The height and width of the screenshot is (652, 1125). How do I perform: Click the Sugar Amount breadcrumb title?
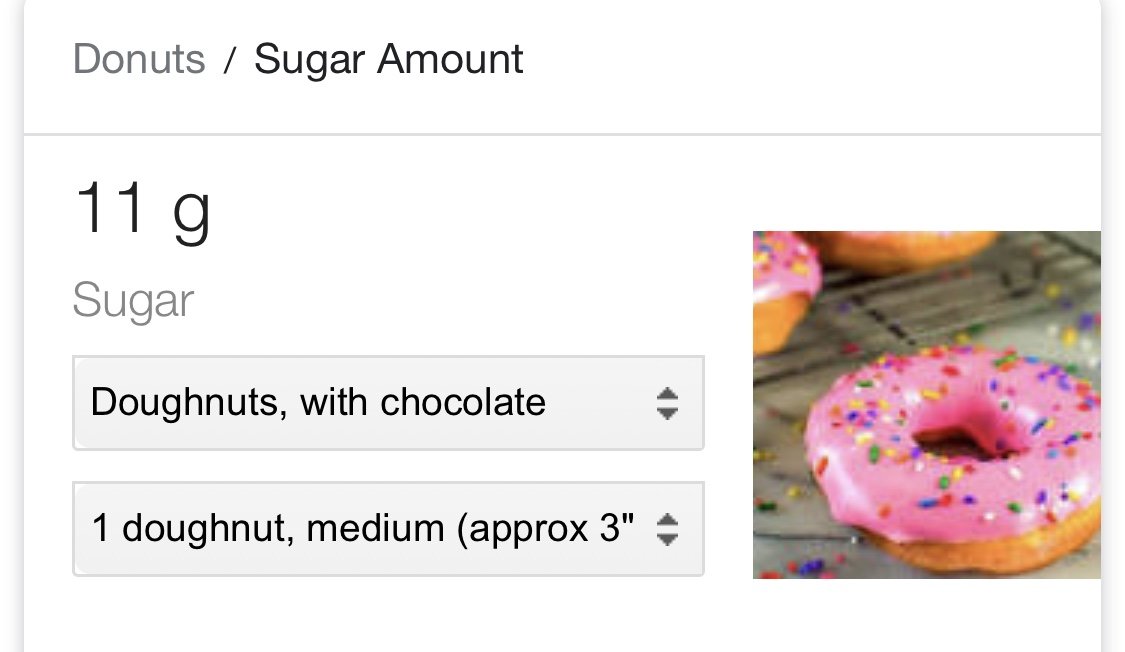pos(388,60)
